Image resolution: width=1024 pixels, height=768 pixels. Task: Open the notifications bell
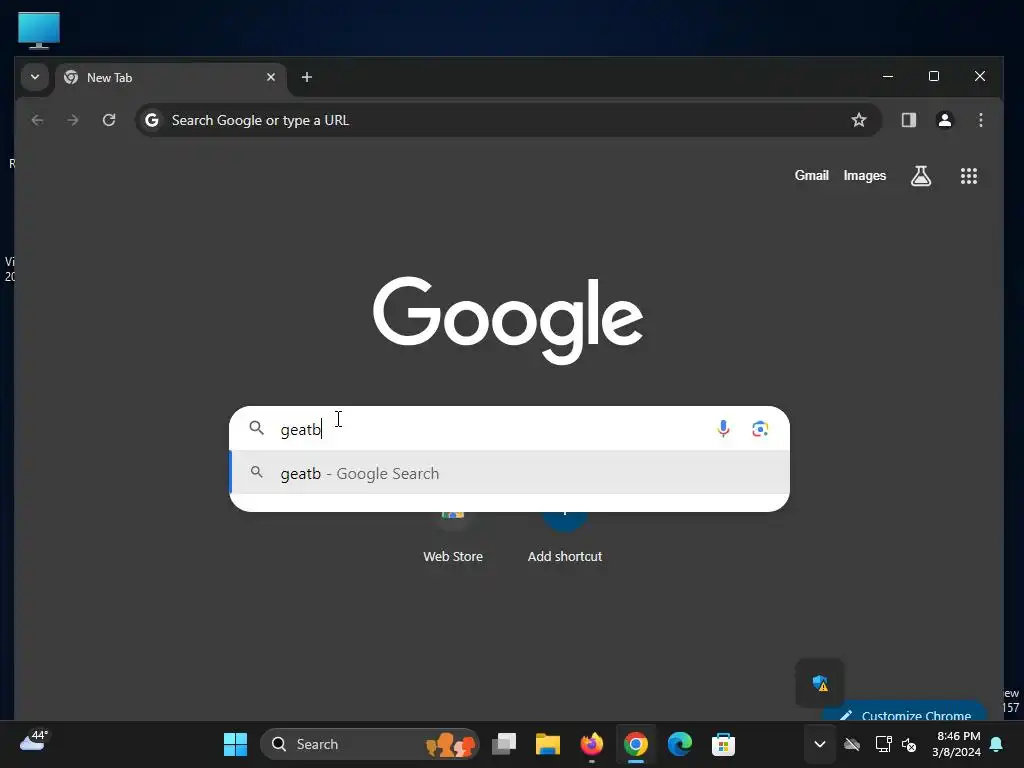click(996, 744)
